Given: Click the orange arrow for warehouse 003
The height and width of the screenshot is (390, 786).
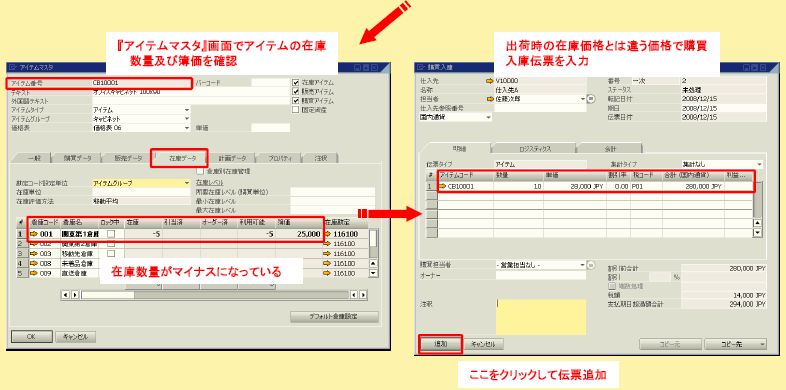Looking at the screenshot, I should [34, 254].
